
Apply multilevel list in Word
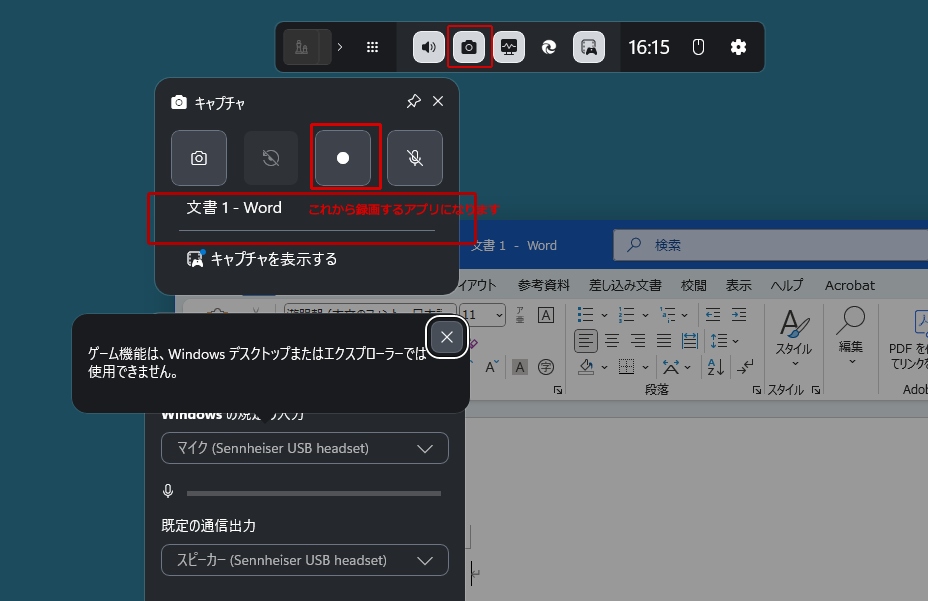point(668,314)
